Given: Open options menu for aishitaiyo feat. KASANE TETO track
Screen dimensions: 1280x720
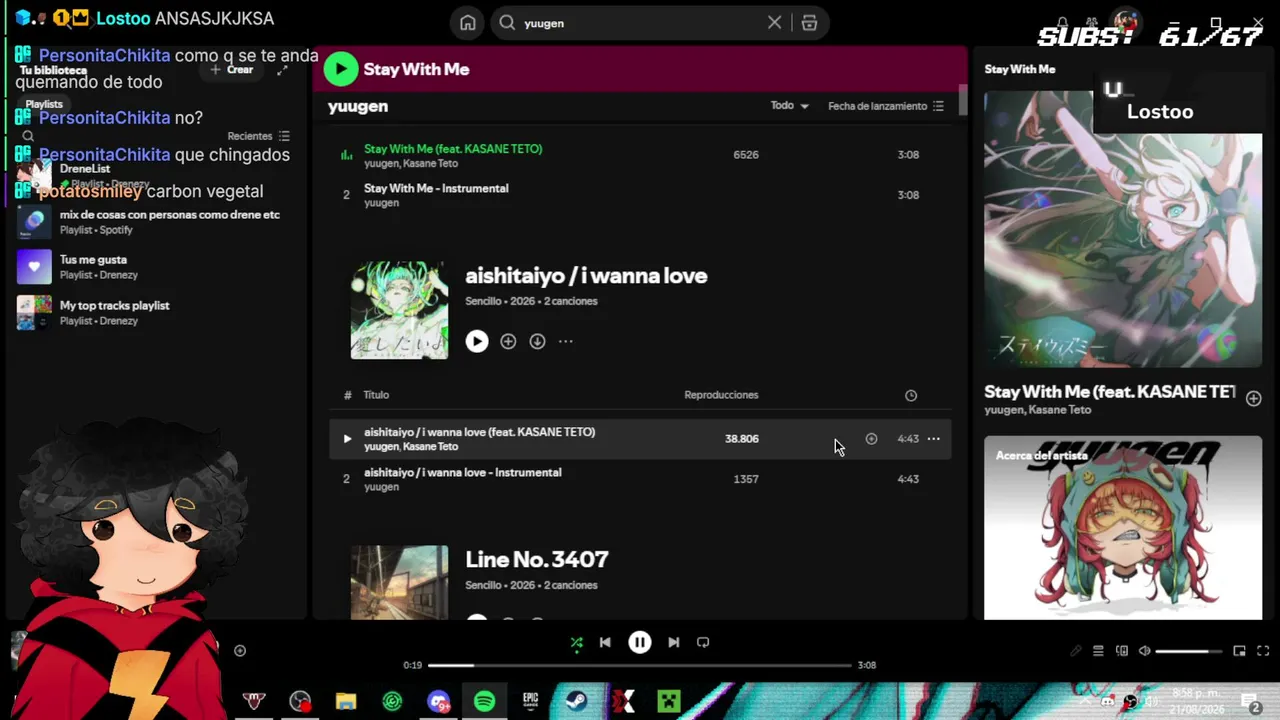Looking at the screenshot, I should 933,439.
